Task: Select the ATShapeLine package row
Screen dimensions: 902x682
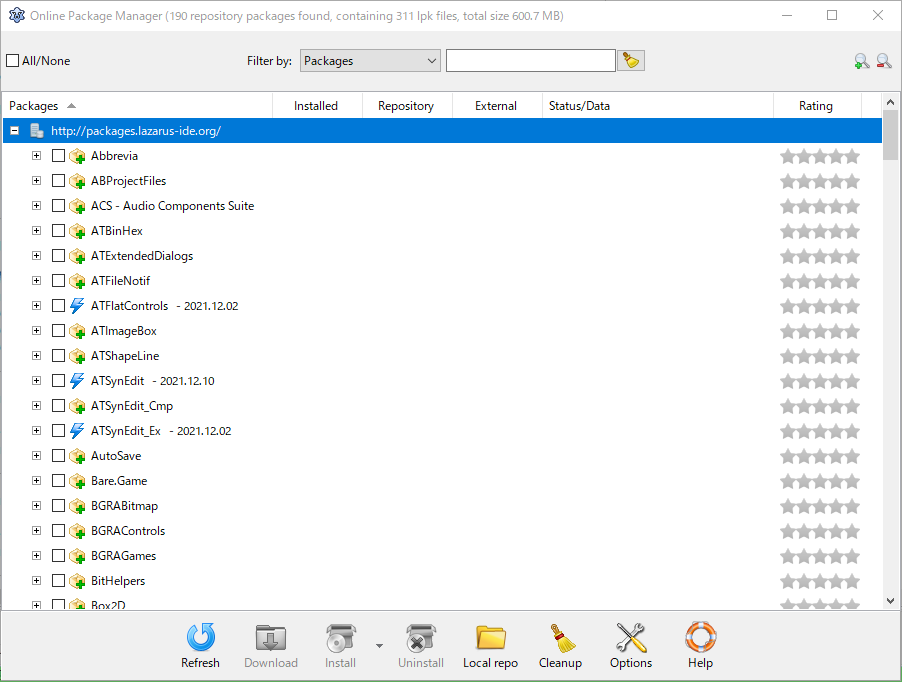Action: 442,355
